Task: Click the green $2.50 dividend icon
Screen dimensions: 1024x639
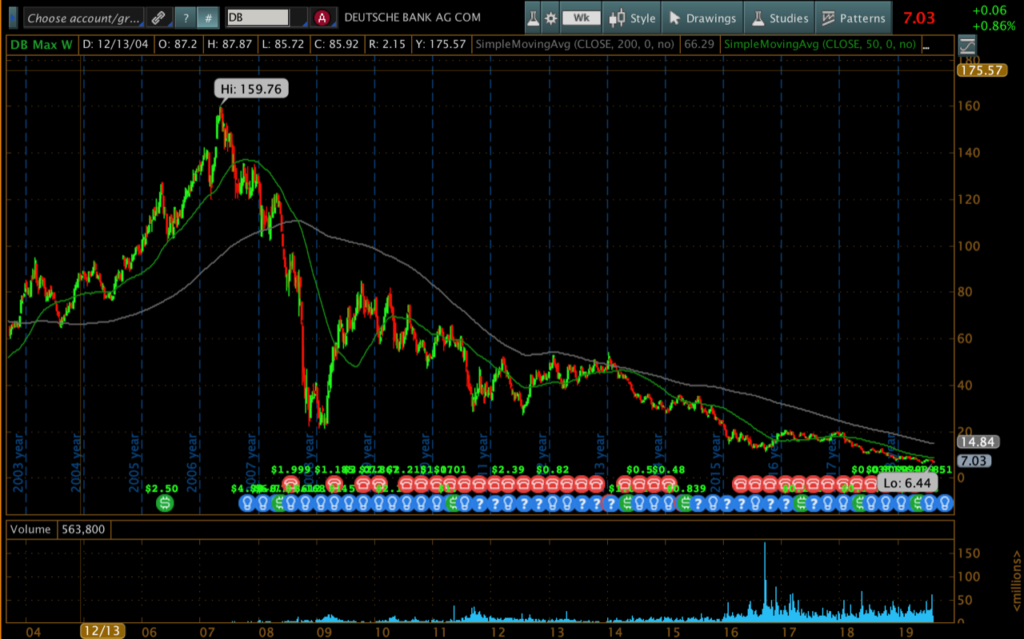Action: coord(165,502)
